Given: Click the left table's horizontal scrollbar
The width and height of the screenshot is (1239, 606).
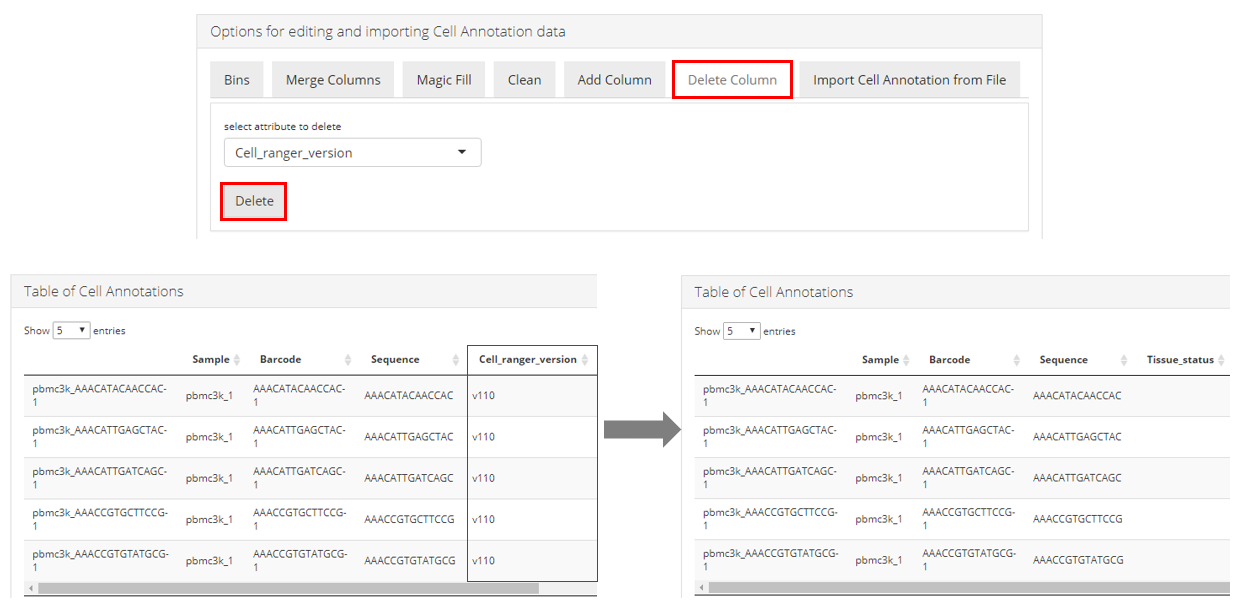Looking at the screenshot, I should pos(288,589).
